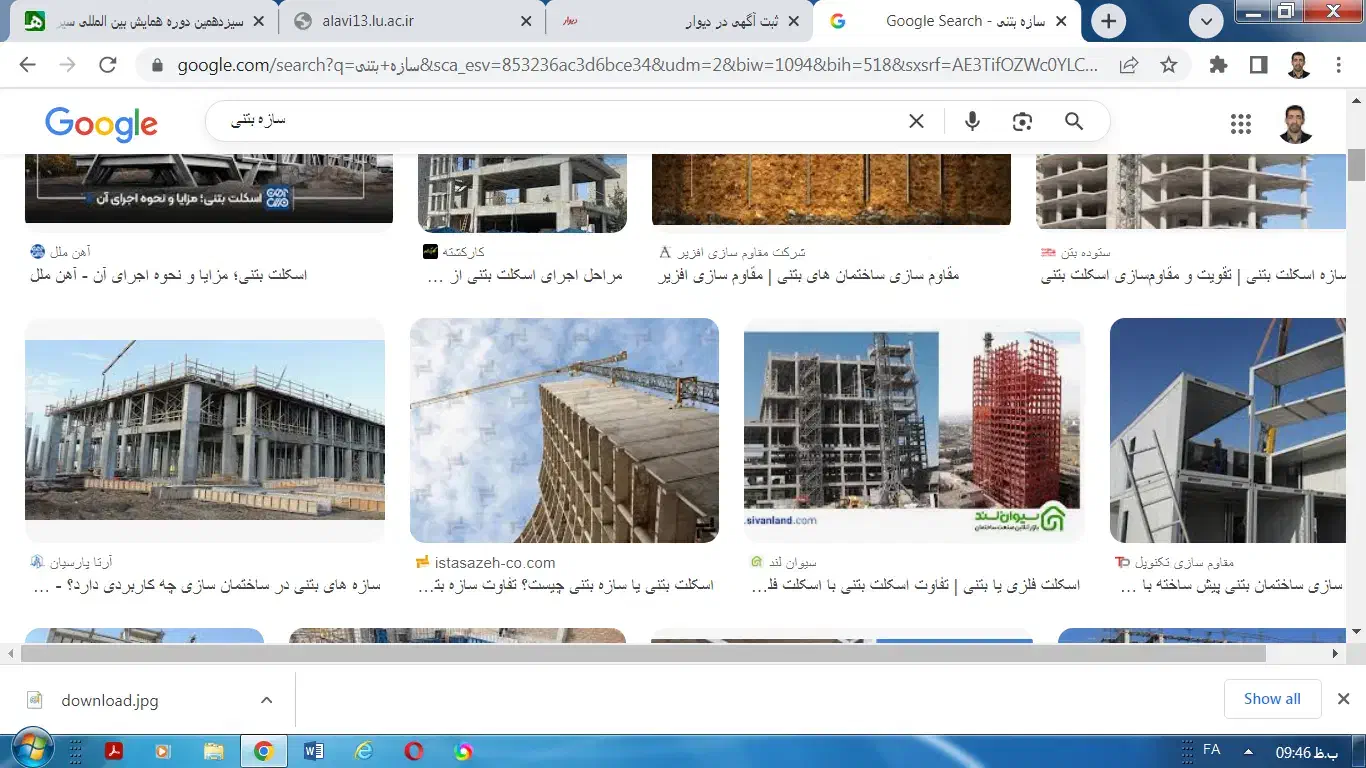The image size is (1366, 768).
Task: Open the Chrome profile avatar in toolbar
Action: [1299, 65]
